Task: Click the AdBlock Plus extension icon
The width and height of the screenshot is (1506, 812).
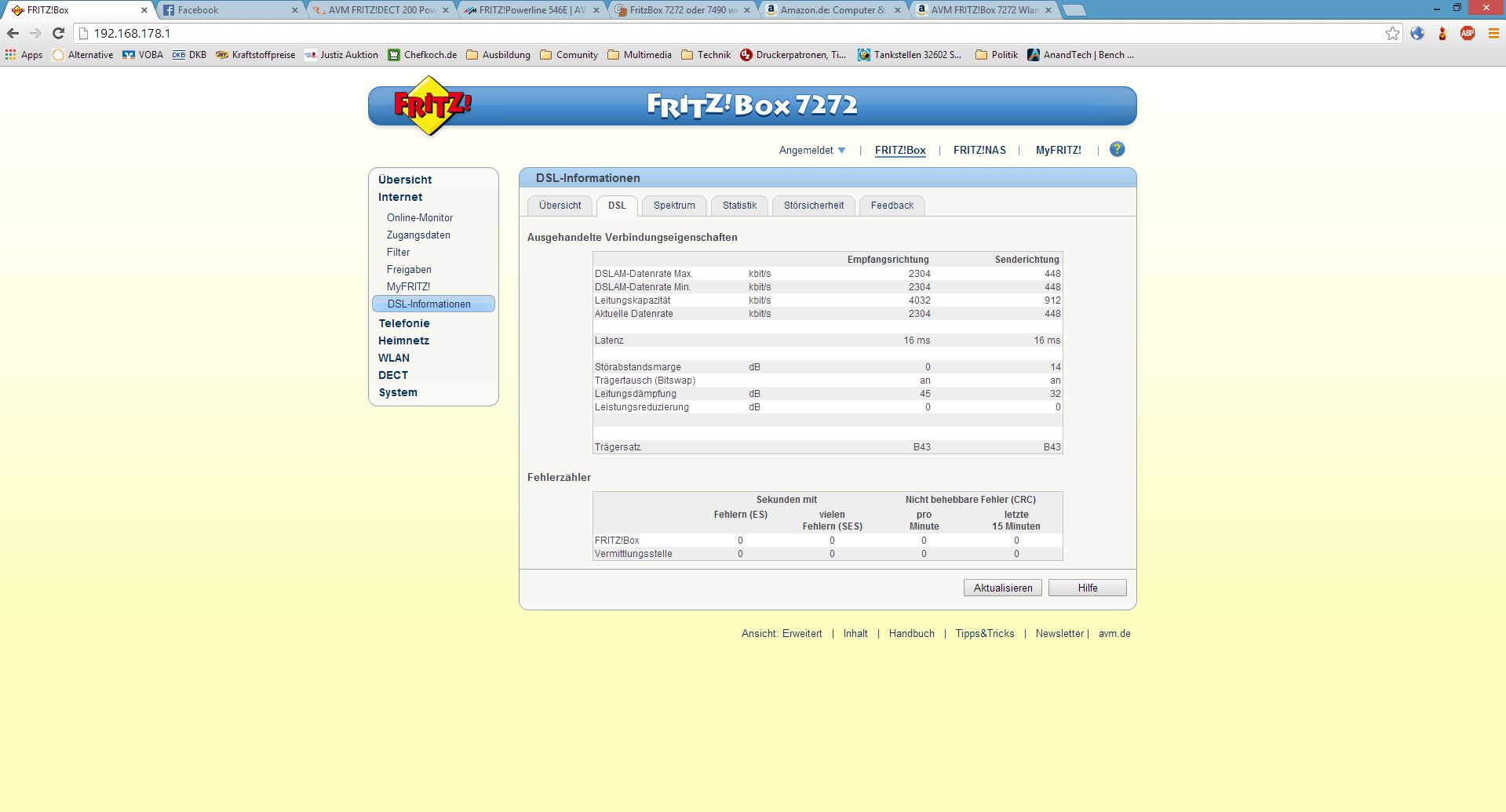Action: pos(1468,33)
